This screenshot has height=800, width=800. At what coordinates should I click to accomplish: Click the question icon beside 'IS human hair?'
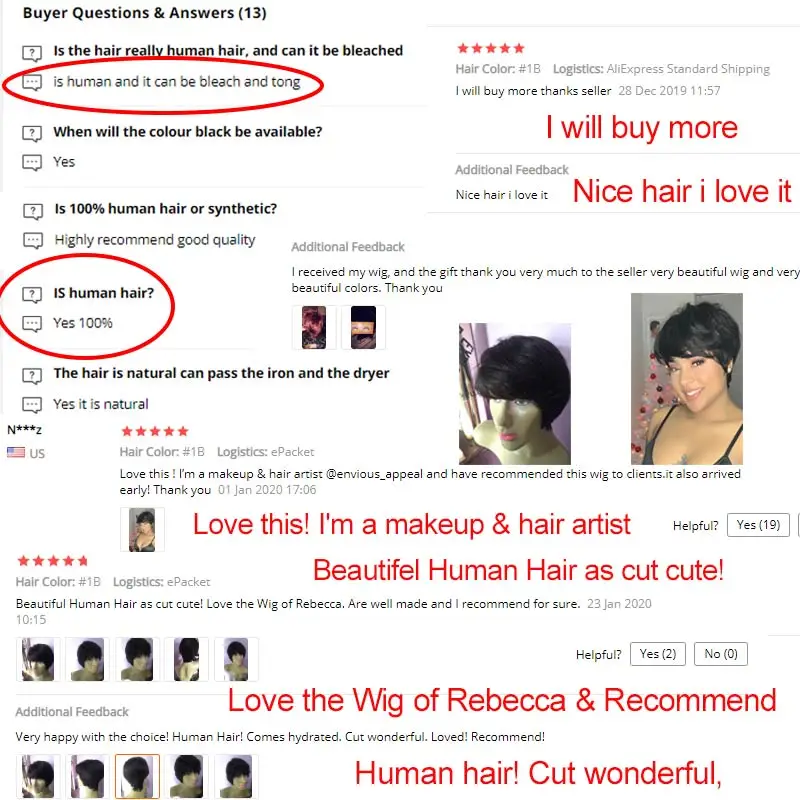point(32,294)
